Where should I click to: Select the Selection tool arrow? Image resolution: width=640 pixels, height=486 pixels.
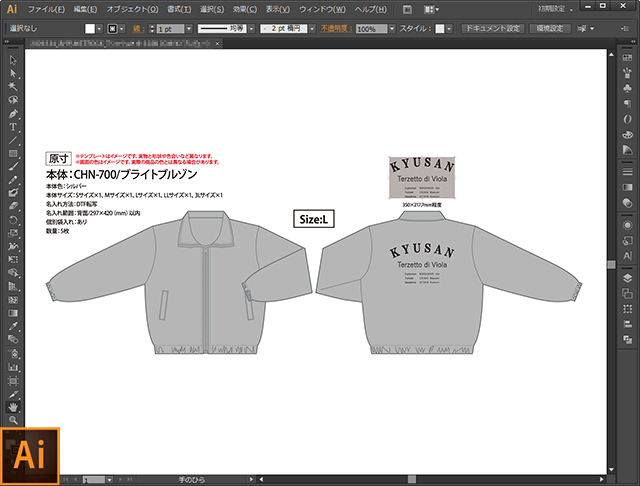[13, 60]
